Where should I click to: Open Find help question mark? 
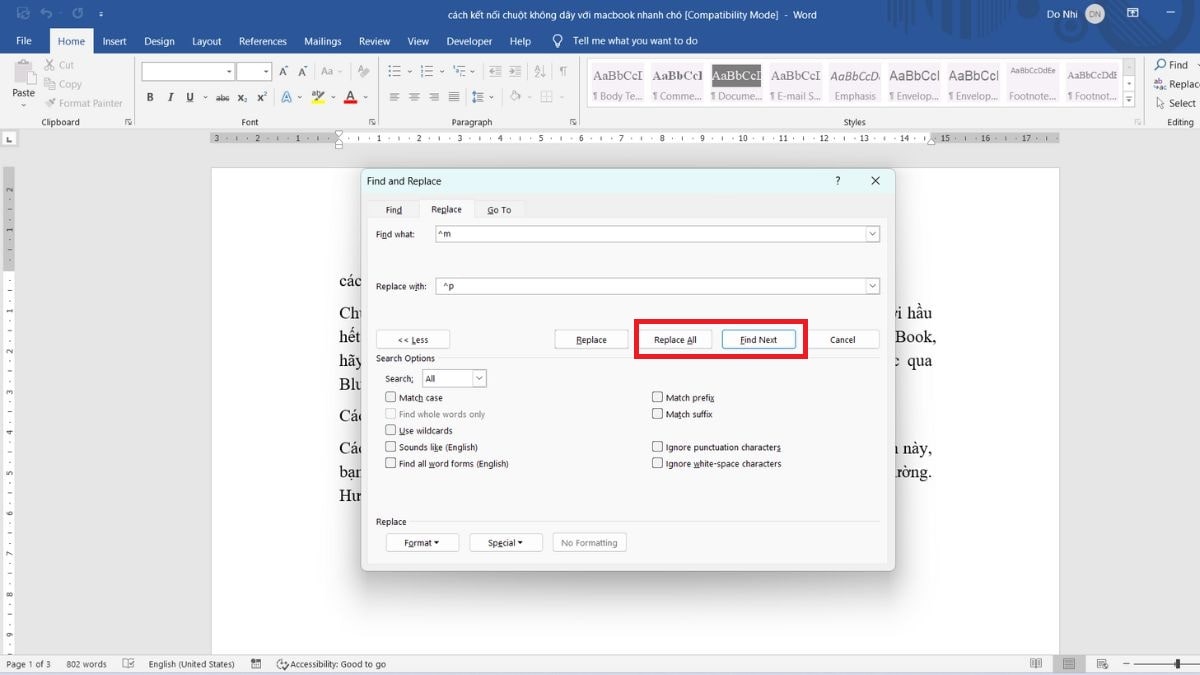pyautogui.click(x=837, y=181)
